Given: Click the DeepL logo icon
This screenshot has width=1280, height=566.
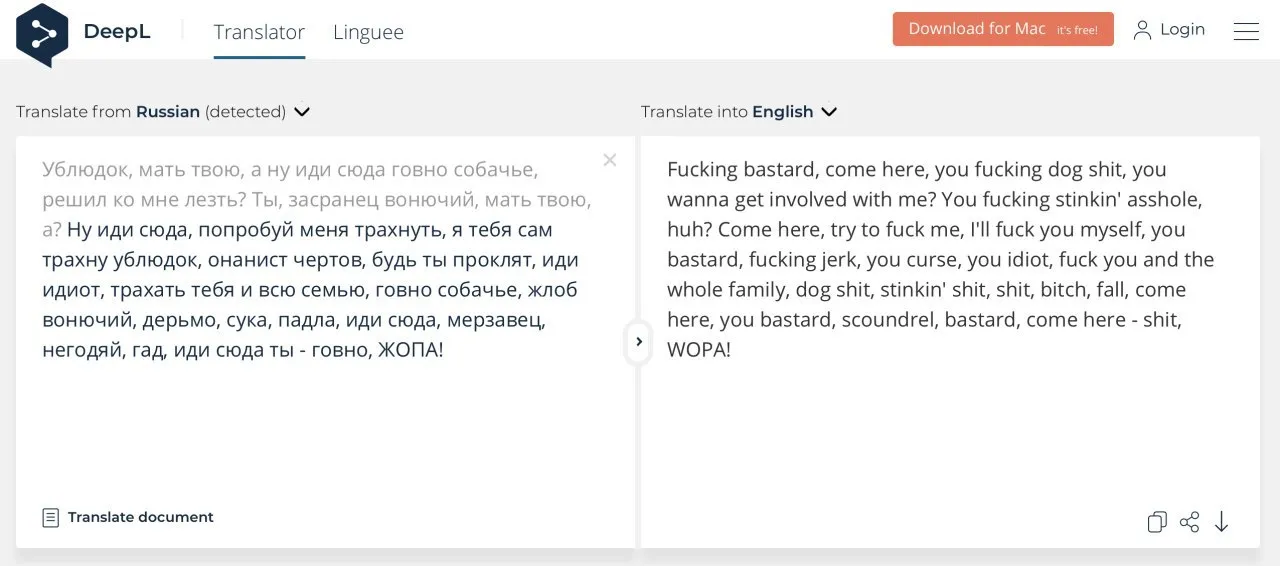Looking at the screenshot, I should tap(42, 34).
